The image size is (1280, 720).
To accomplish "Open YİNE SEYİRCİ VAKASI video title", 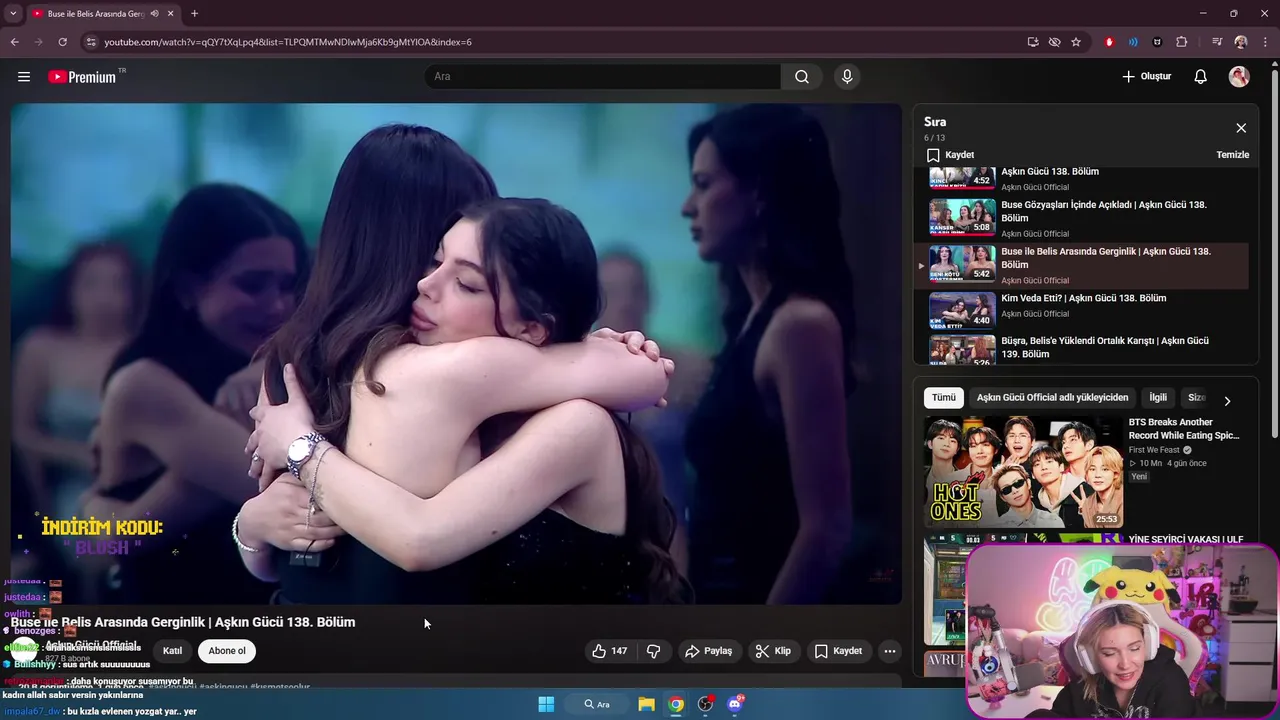I will coord(1187,539).
